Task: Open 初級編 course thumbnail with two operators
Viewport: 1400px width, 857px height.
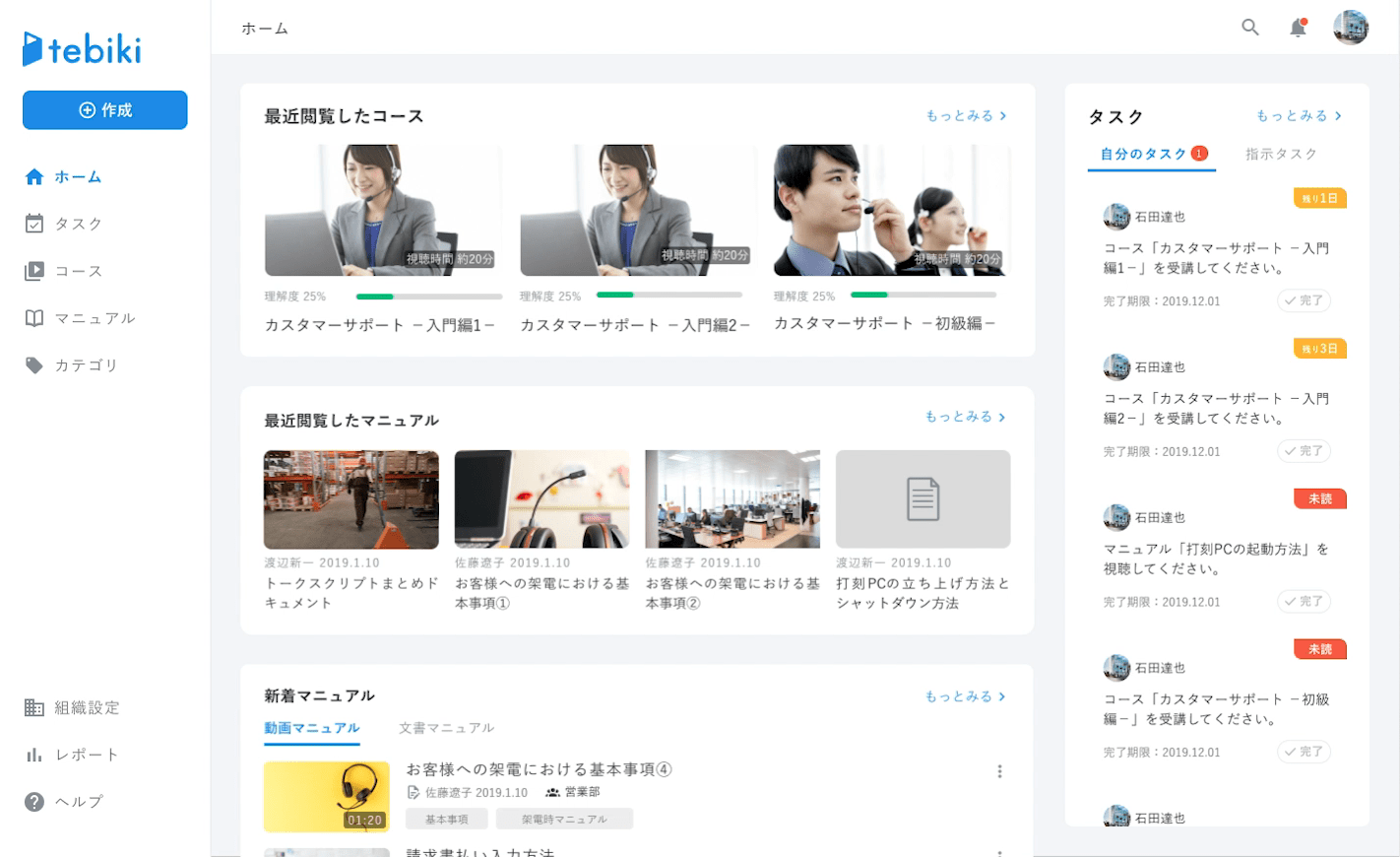Action: point(892,210)
